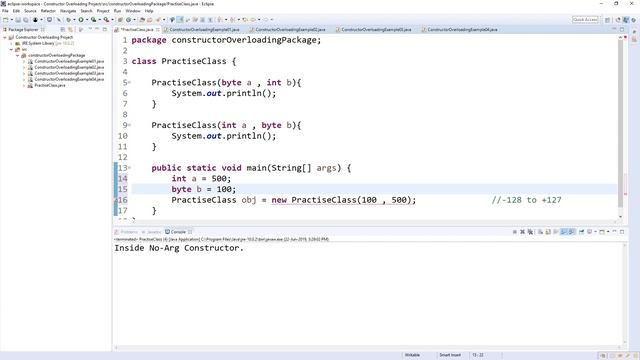Click the New file toolbar icon
The height and width of the screenshot is (360, 640).
tap(6, 20)
